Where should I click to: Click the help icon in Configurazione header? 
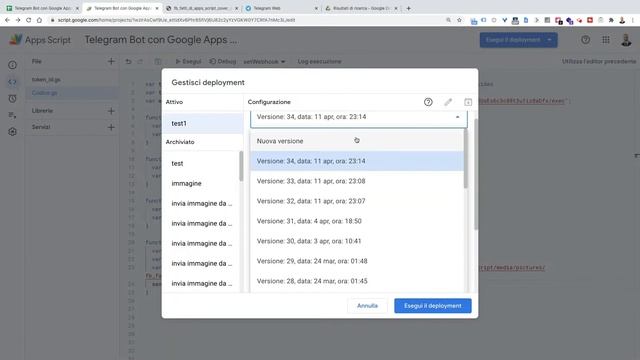[428, 102]
